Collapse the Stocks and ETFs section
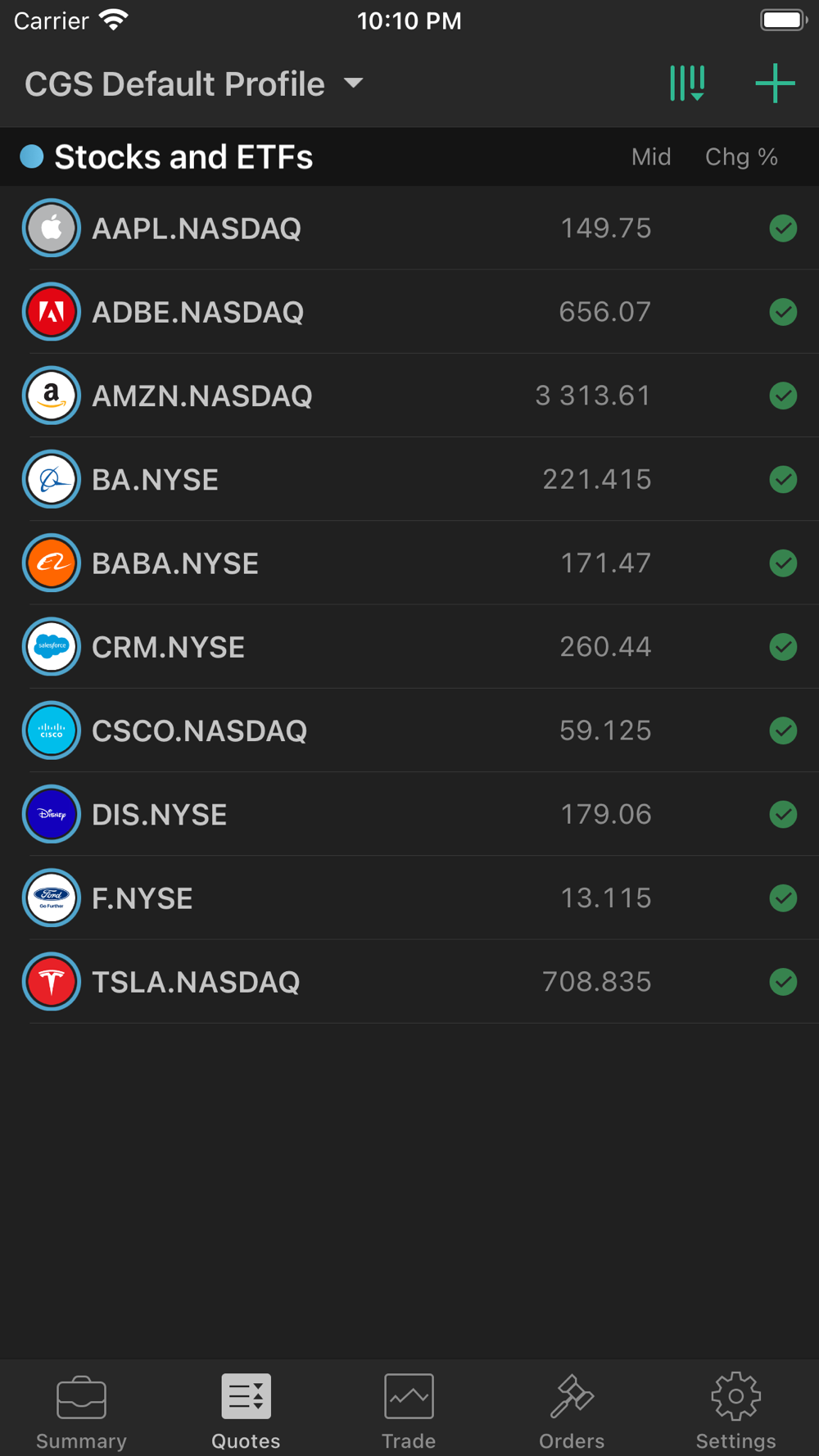819x1456 pixels. coord(183,156)
